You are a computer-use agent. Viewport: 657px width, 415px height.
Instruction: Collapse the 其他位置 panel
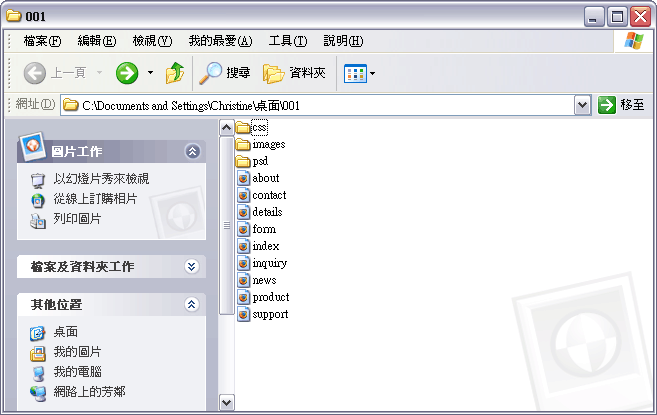click(192, 304)
